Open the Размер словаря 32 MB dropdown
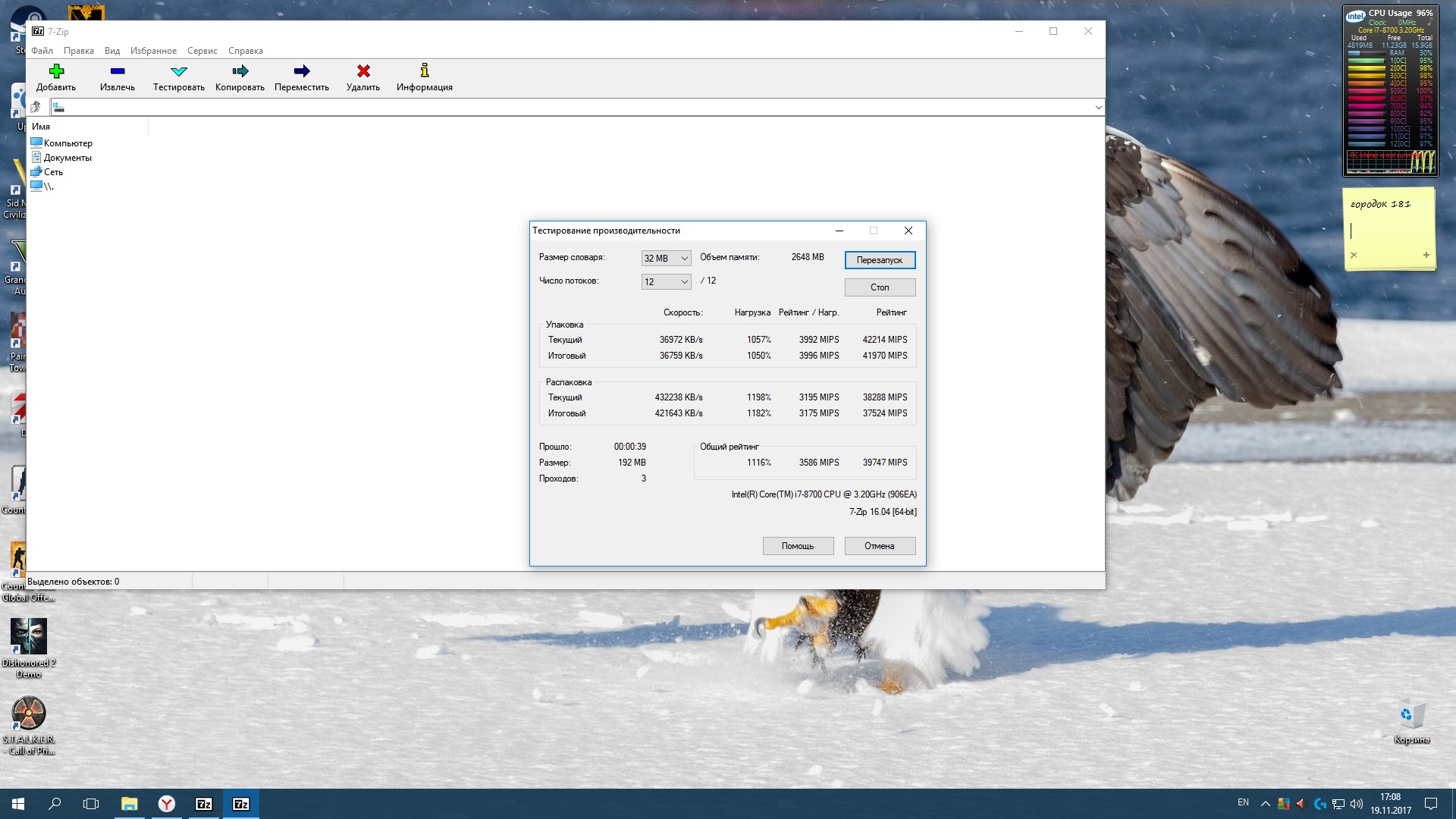The width and height of the screenshot is (1456, 819). 666,259
